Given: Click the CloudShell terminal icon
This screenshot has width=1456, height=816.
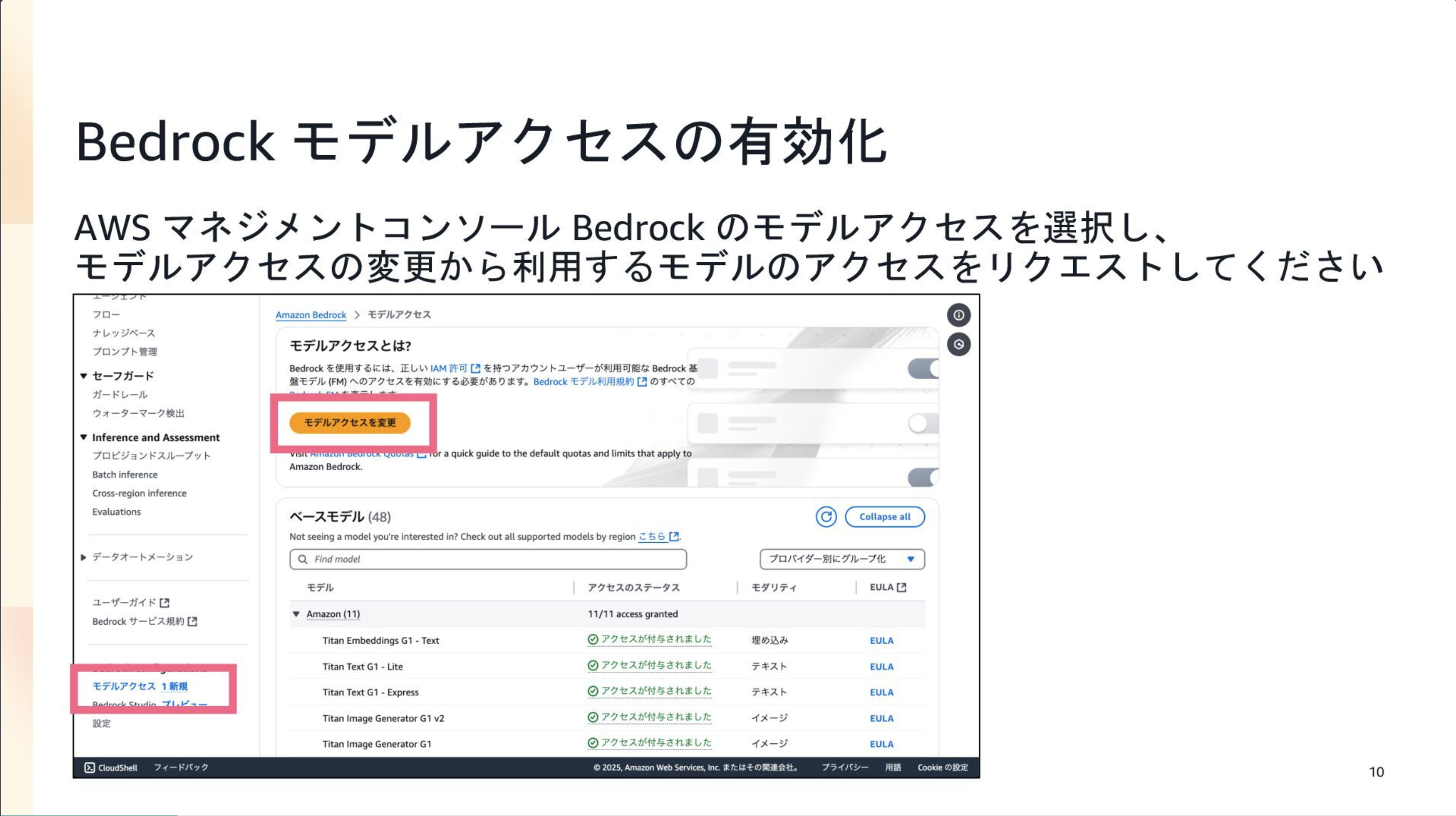Looking at the screenshot, I should click(89, 767).
